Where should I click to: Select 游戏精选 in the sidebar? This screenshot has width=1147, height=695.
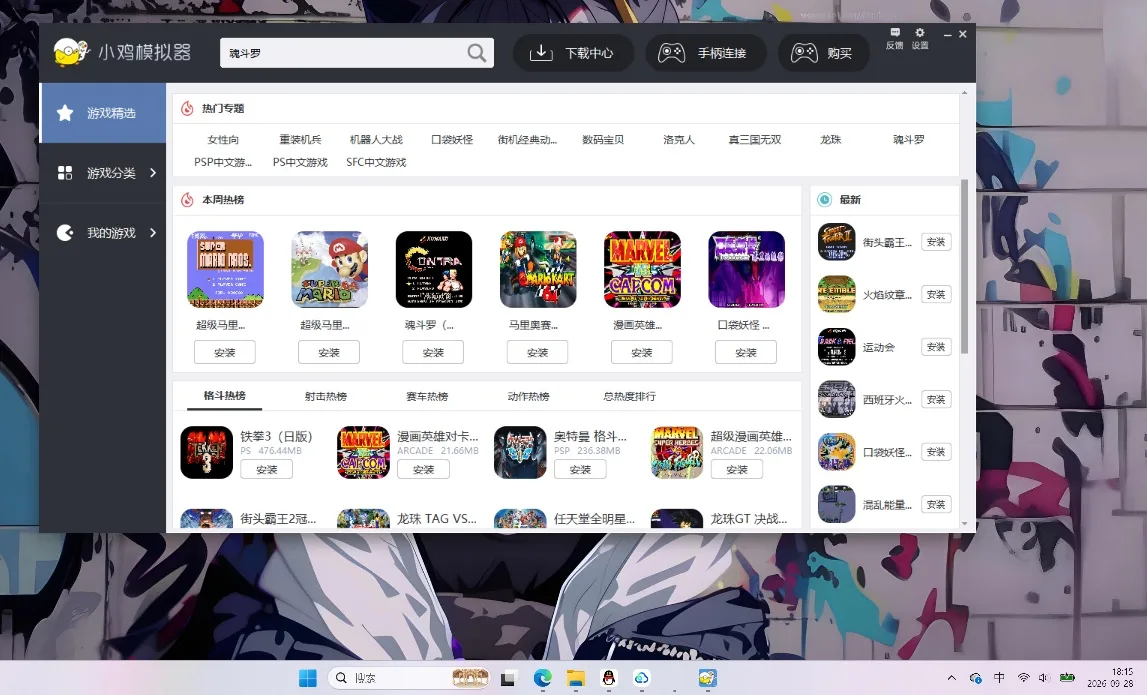(103, 113)
